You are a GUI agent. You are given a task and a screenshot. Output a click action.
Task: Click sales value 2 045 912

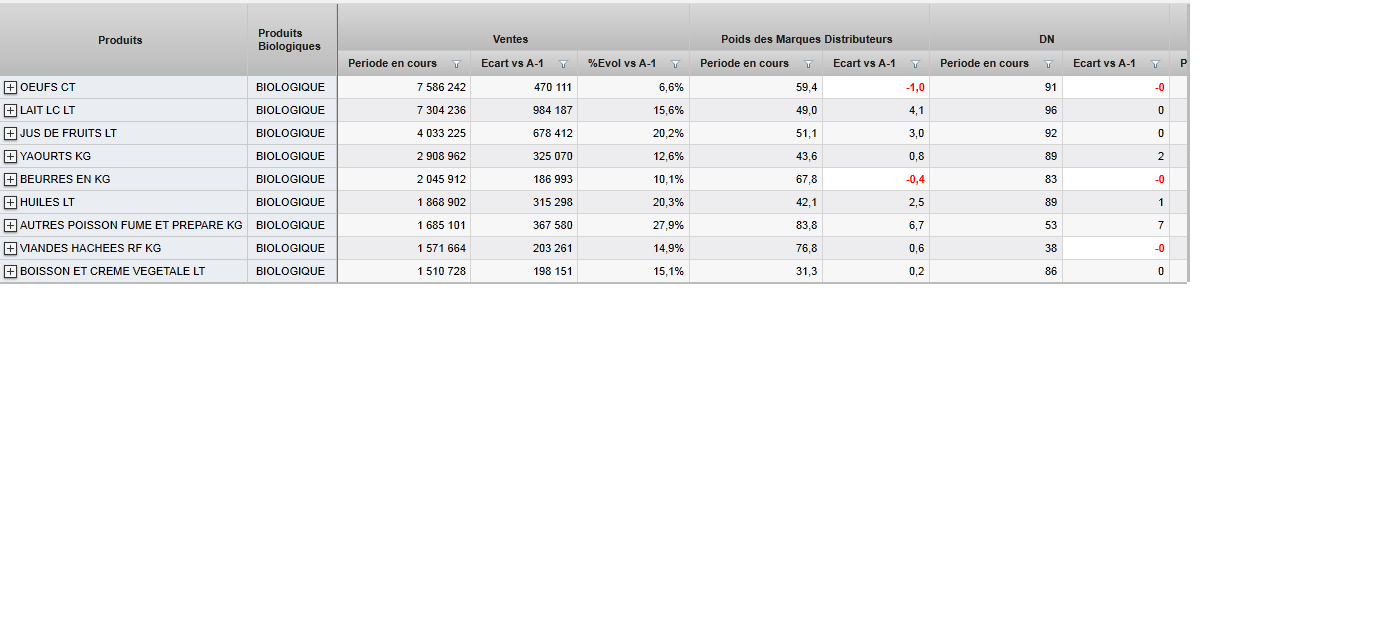click(441, 180)
